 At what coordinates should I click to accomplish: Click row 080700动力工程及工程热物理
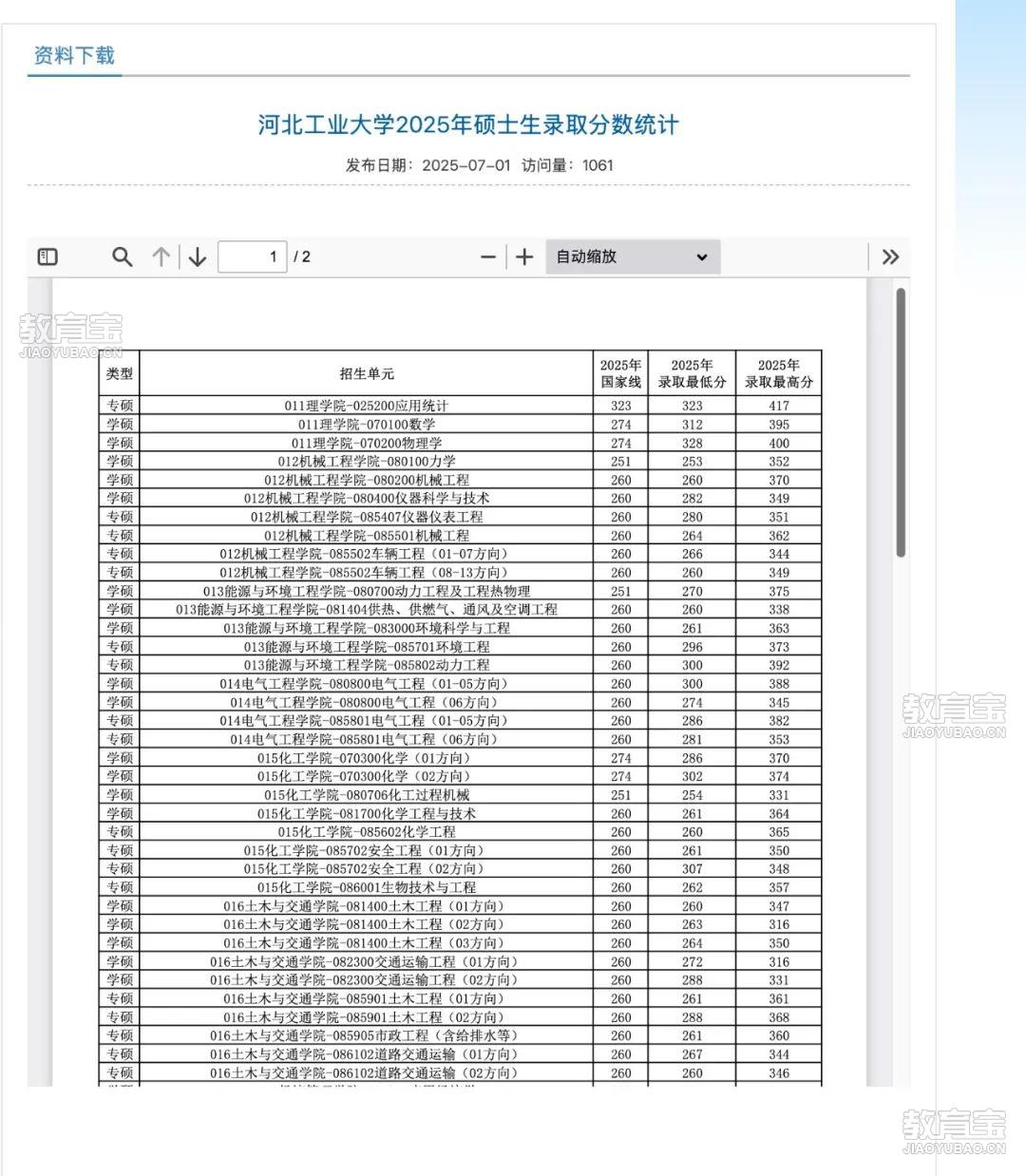point(460,591)
